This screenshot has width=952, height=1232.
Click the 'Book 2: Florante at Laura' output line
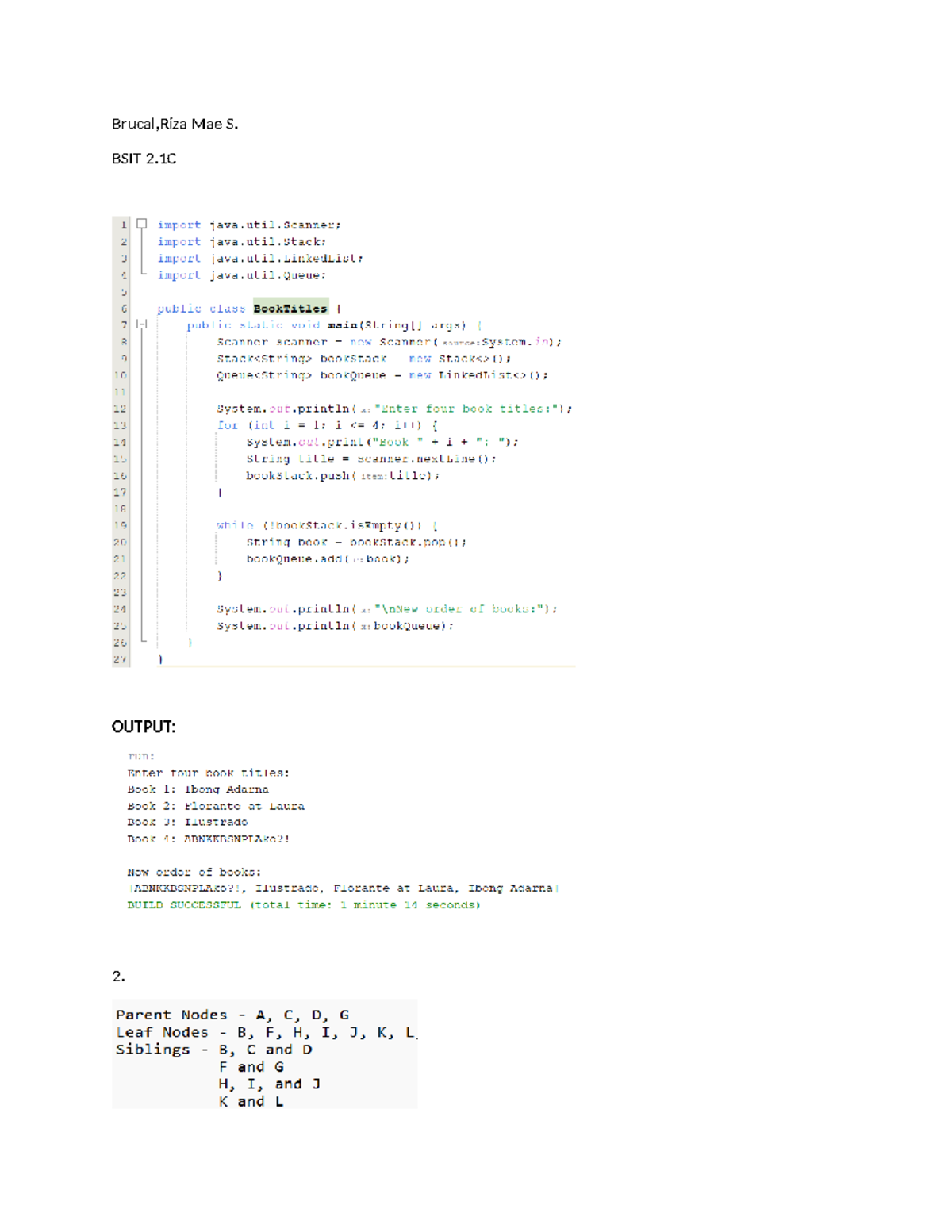click(215, 806)
